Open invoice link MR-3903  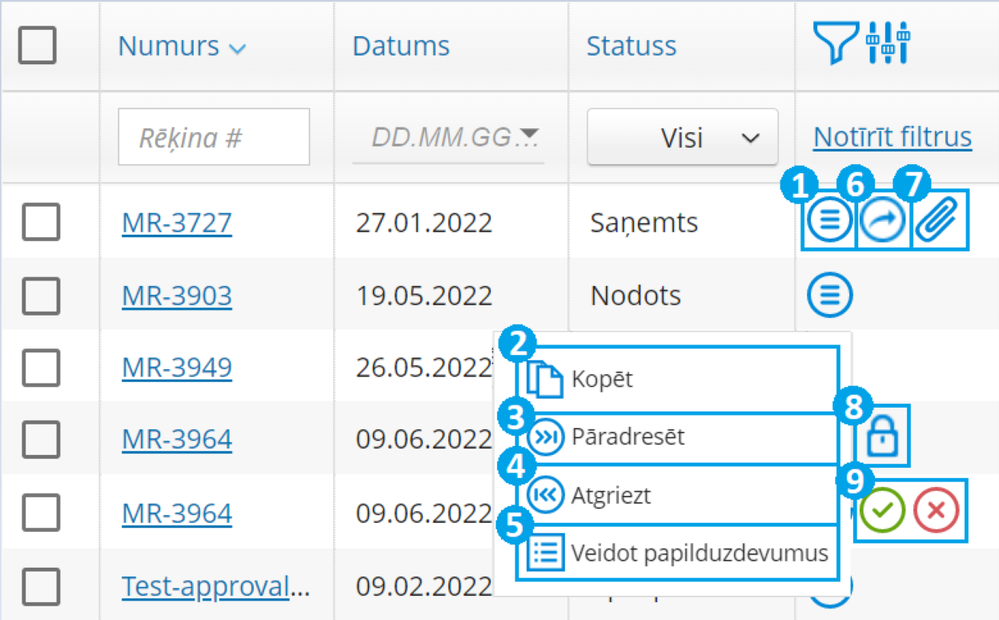point(177,296)
